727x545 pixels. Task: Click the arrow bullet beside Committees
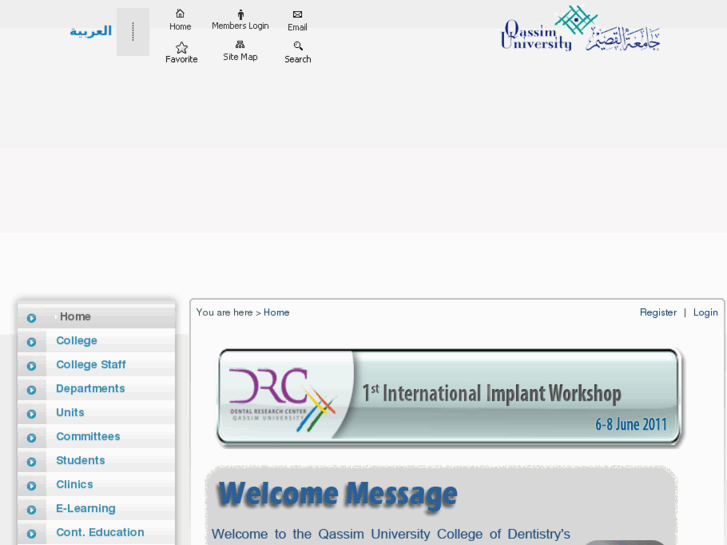[31, 438]
